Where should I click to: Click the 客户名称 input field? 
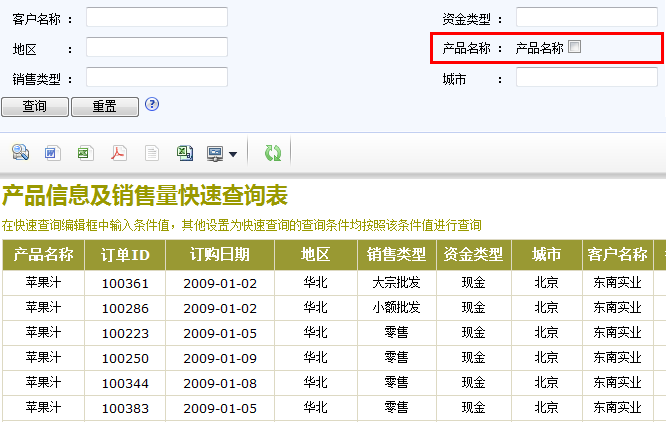pyautogui.click(x=156, y=17)
